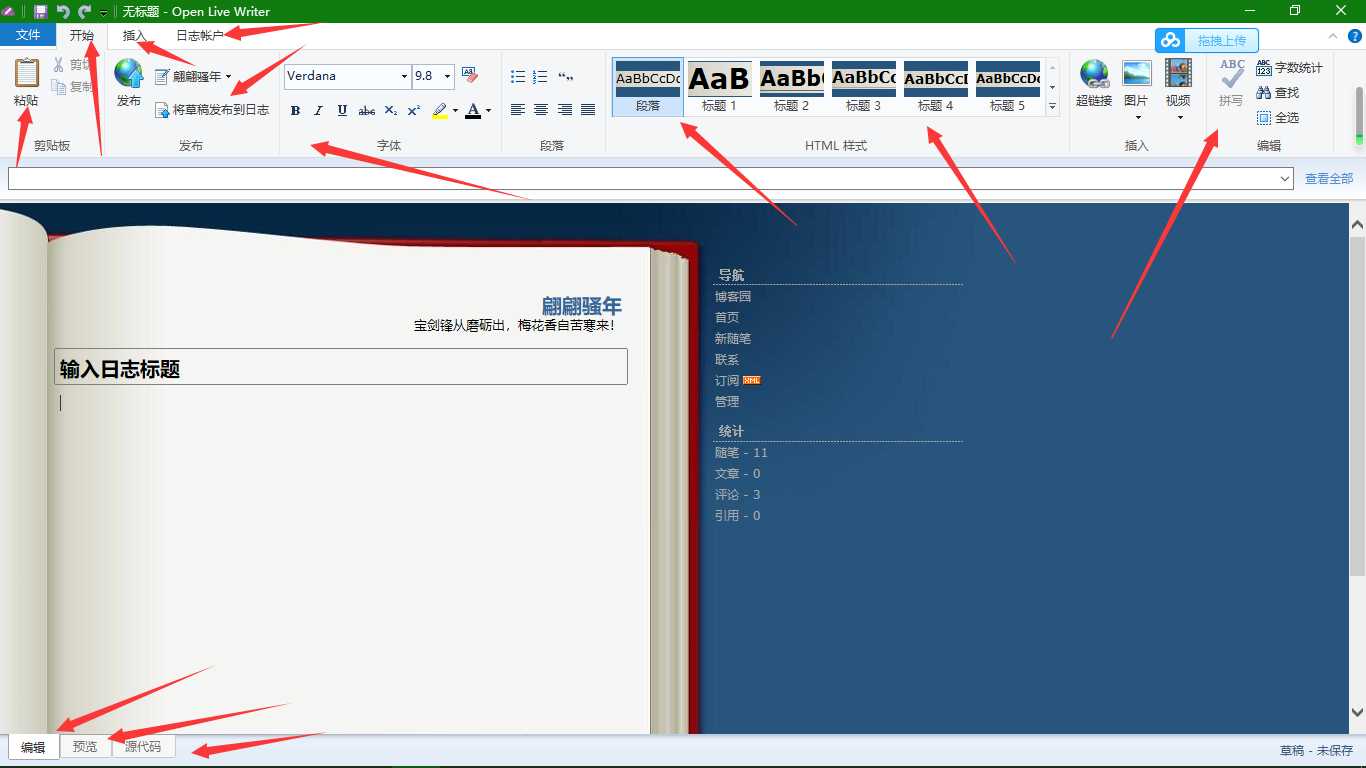Viewport: 1366px width, 768px height.
Task: Click 将草稿发布到日志 post draft button
Action: 212,110
